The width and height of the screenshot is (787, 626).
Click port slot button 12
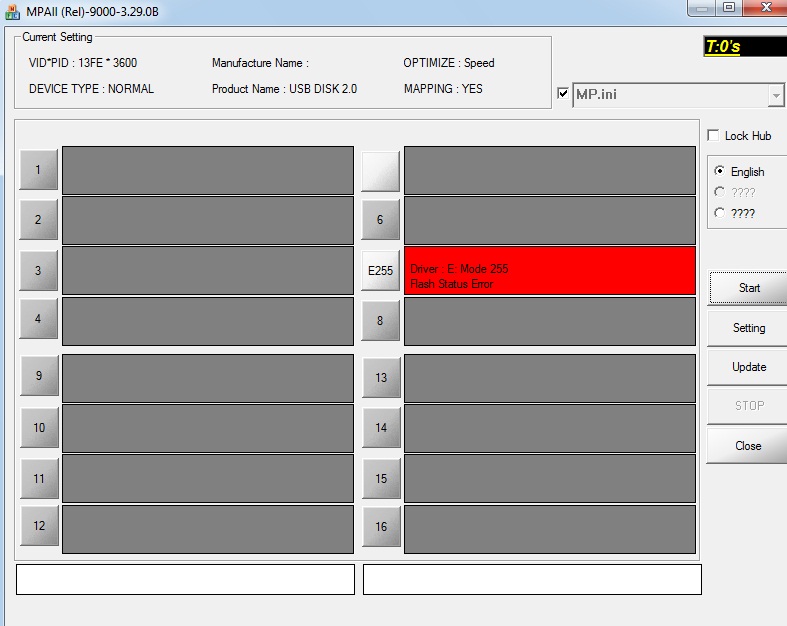[39, 526]
